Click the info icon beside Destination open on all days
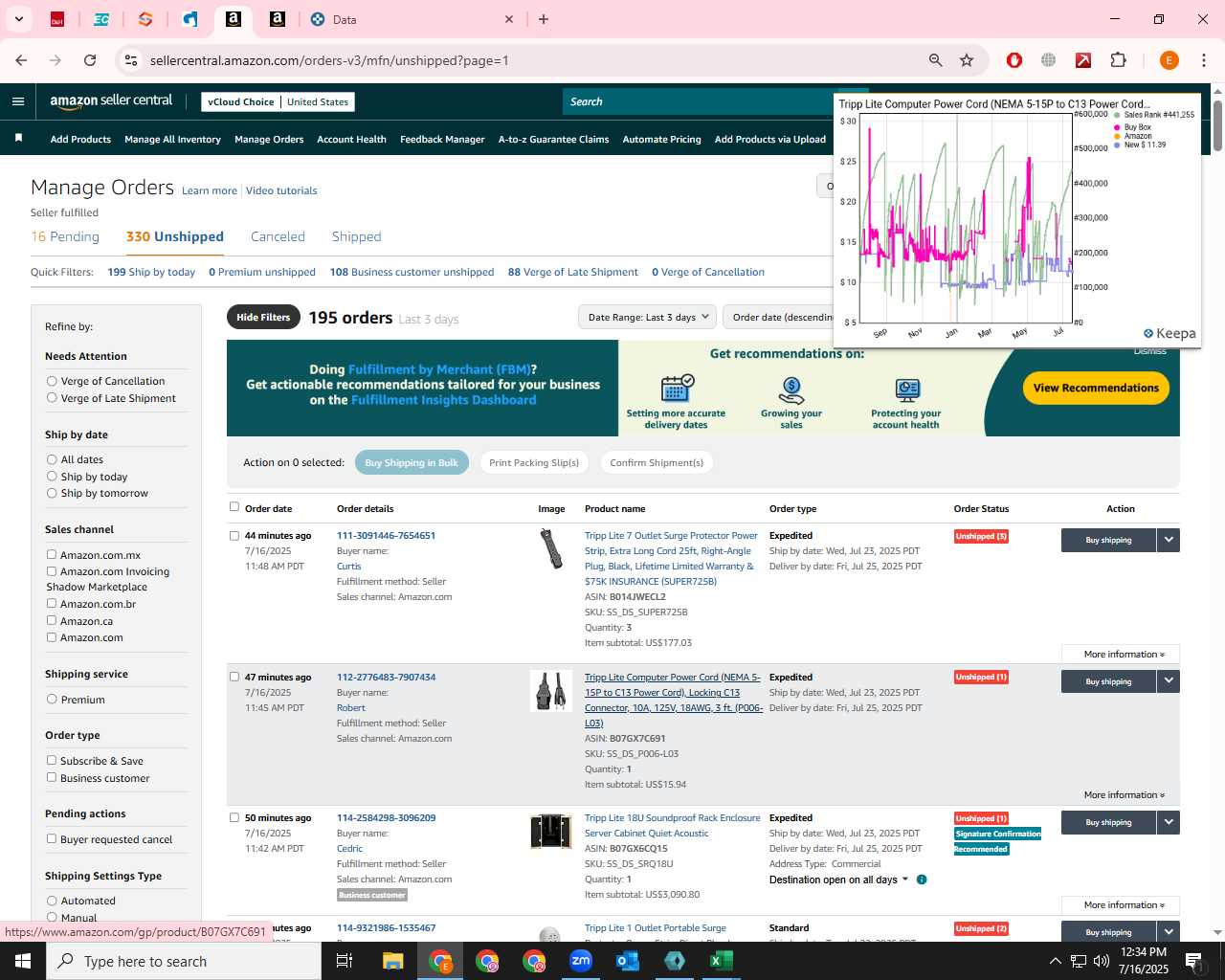1225x980 pixels. [x=922, y=880]
